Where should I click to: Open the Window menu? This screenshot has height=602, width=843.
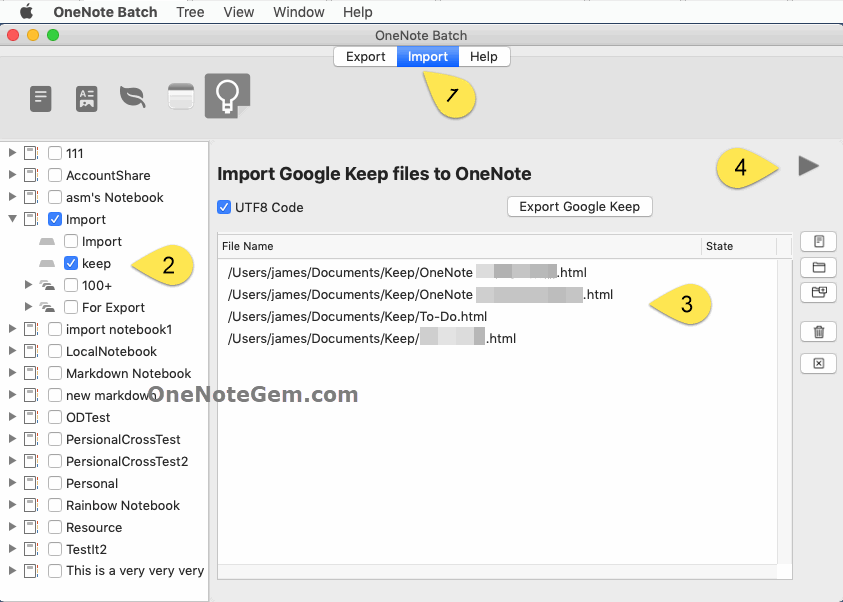coord(299,12)
